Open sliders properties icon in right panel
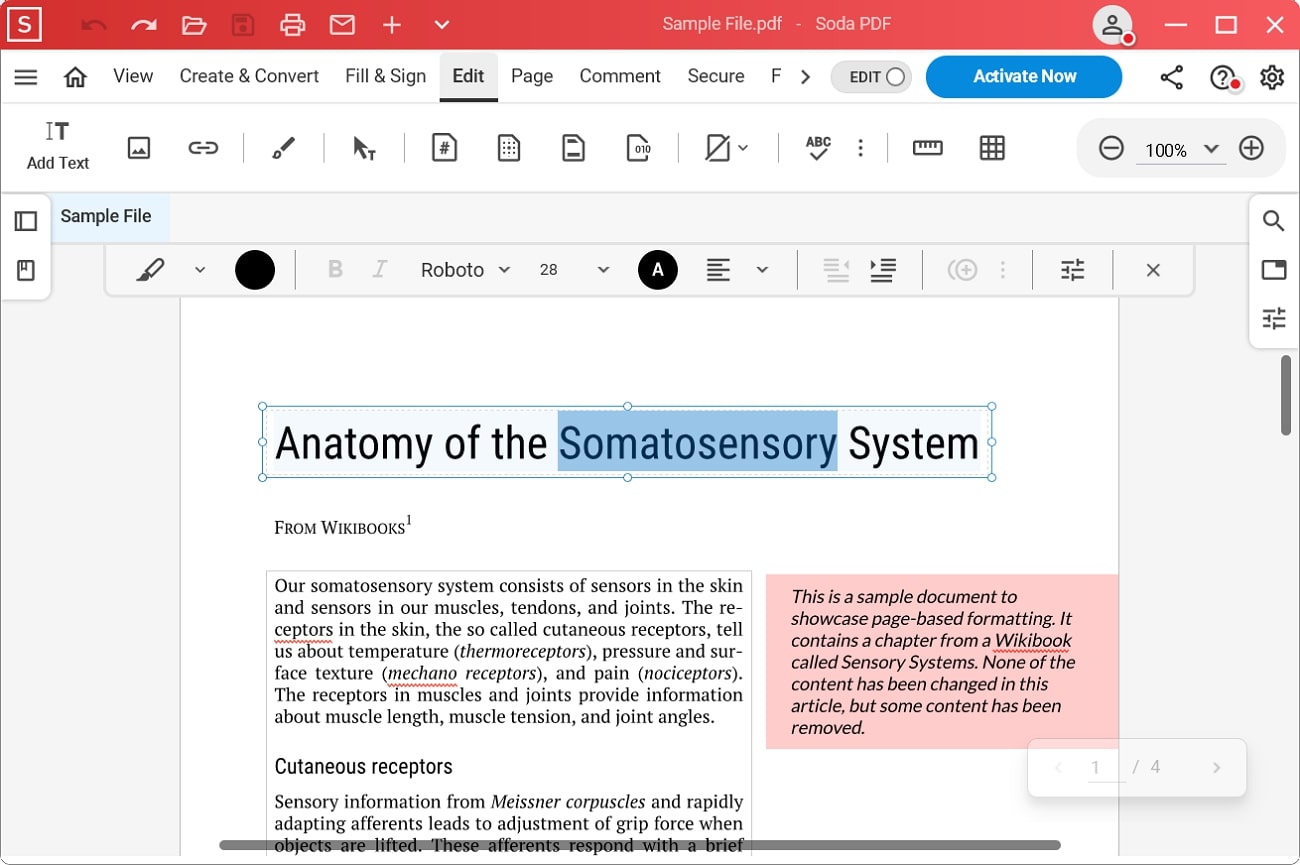This screenshot has height=865, width=1300. pos(1273,318)
